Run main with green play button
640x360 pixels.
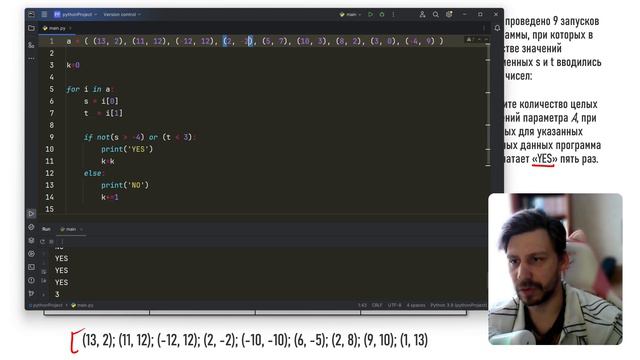click(x=370, y=14)
